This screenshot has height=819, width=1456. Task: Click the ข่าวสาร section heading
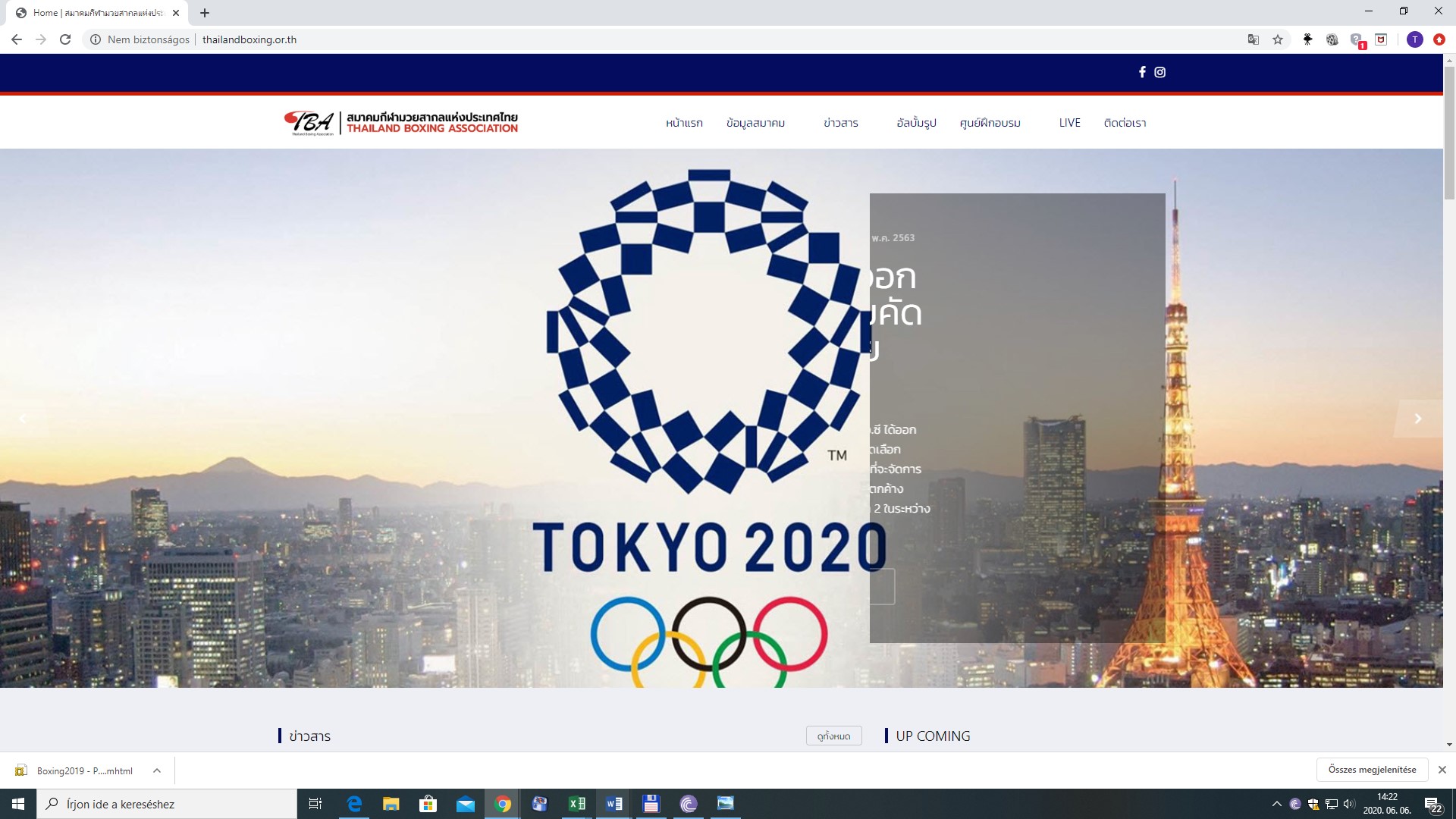pyautogui.click(x=309, y=736)
